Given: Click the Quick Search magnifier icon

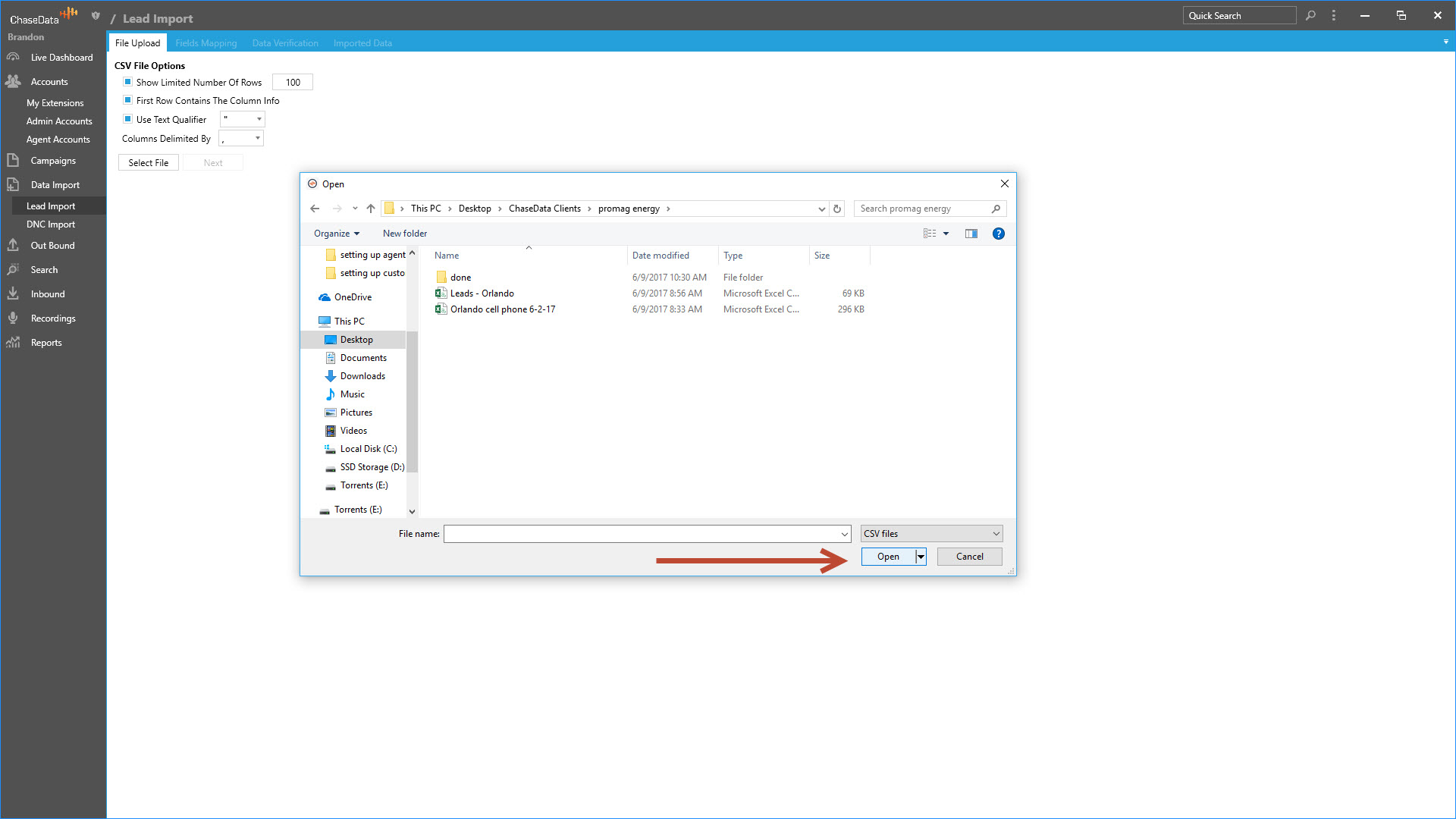Looking at the screenshot, I should (x=1310, y=15).
